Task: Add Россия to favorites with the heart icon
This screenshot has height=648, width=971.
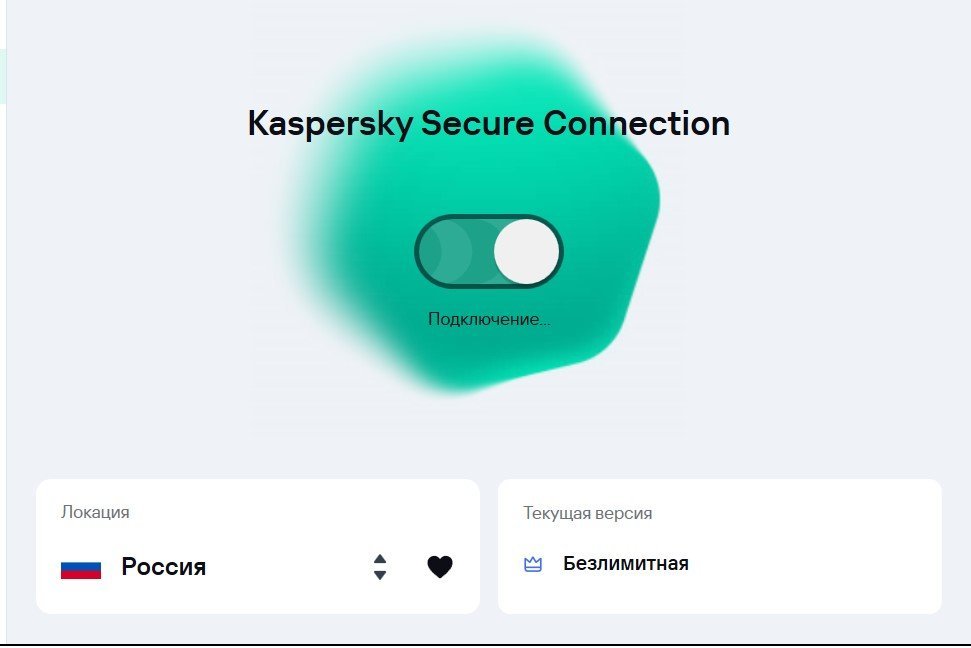Action: click(x=440, y=567)
